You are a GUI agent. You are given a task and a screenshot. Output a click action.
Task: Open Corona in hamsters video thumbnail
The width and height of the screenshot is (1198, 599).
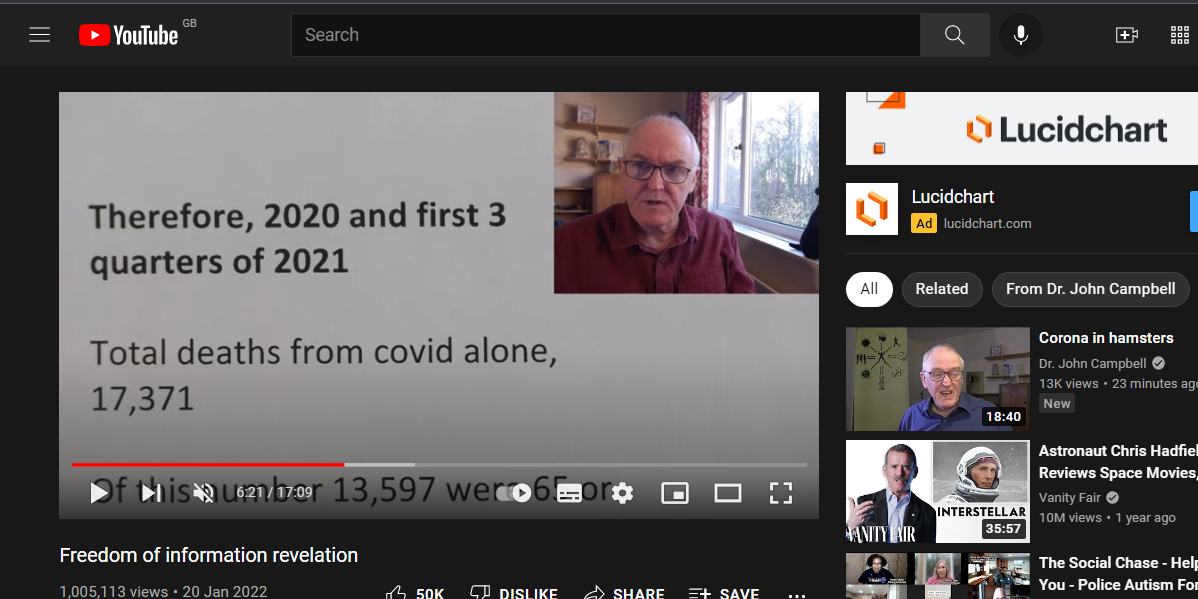coord(937,379)
